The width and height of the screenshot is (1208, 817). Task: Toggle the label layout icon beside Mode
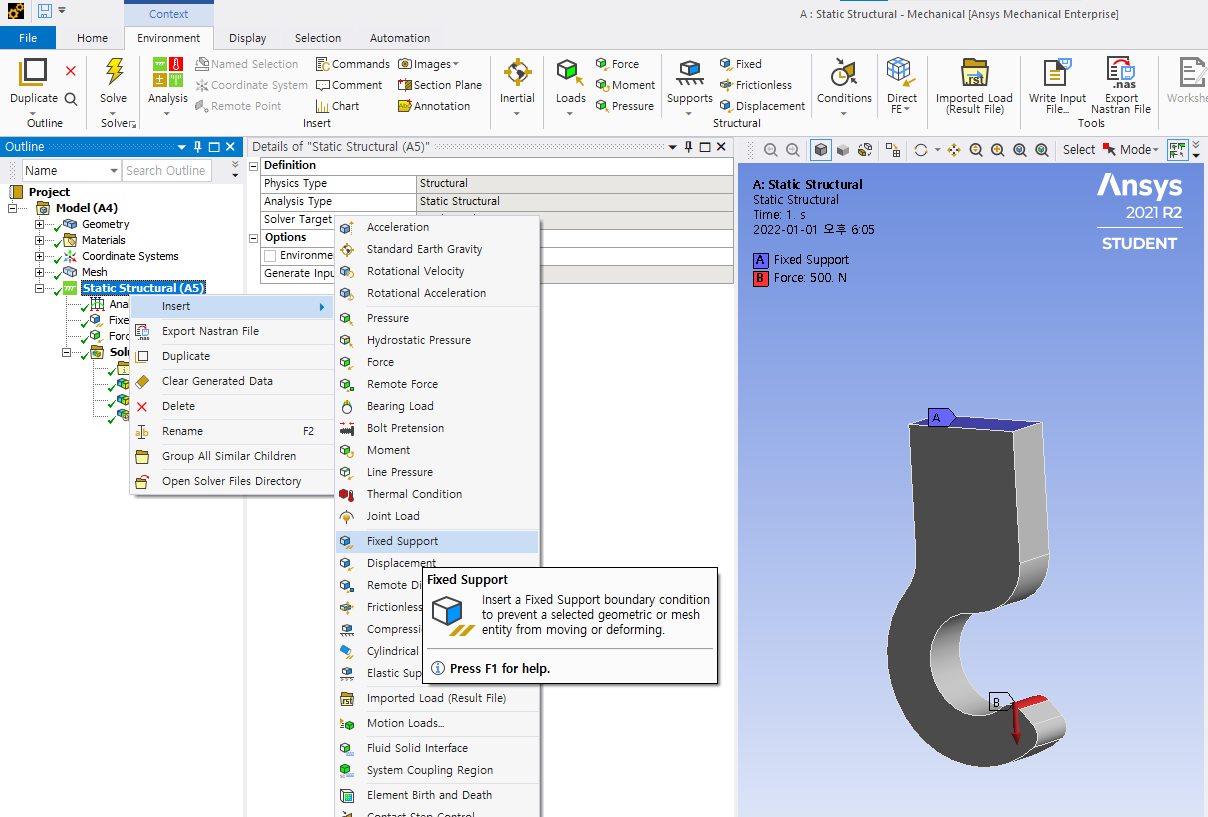(x=1176, y=150)
